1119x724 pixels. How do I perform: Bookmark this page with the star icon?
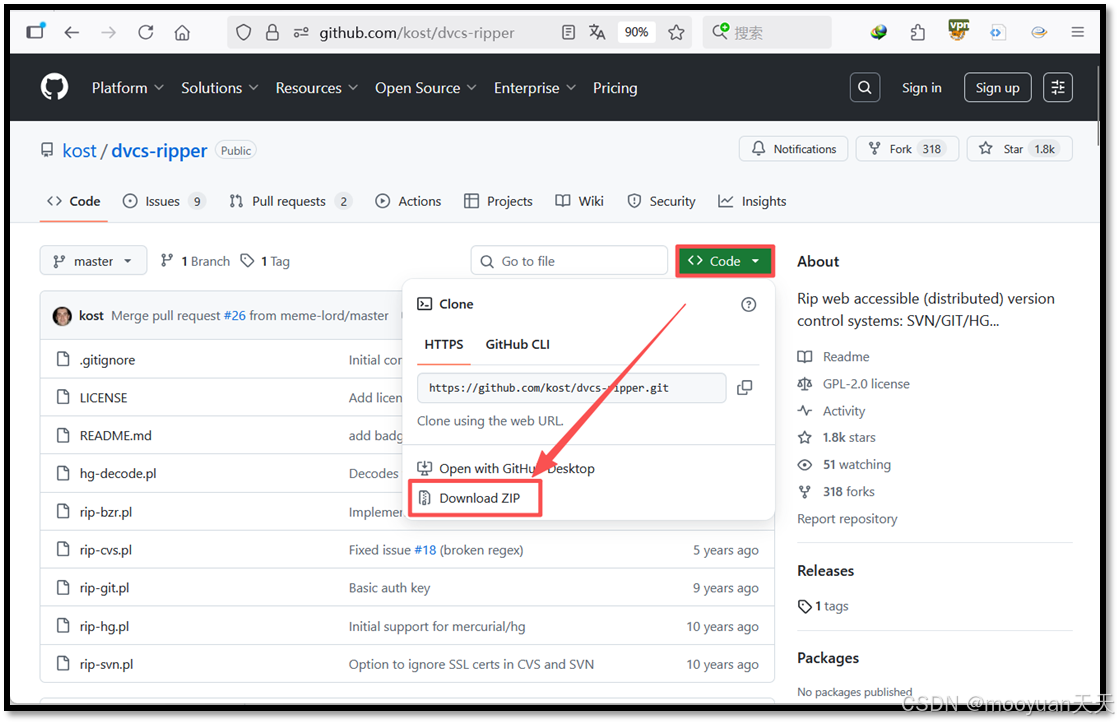tap(677, 32)
